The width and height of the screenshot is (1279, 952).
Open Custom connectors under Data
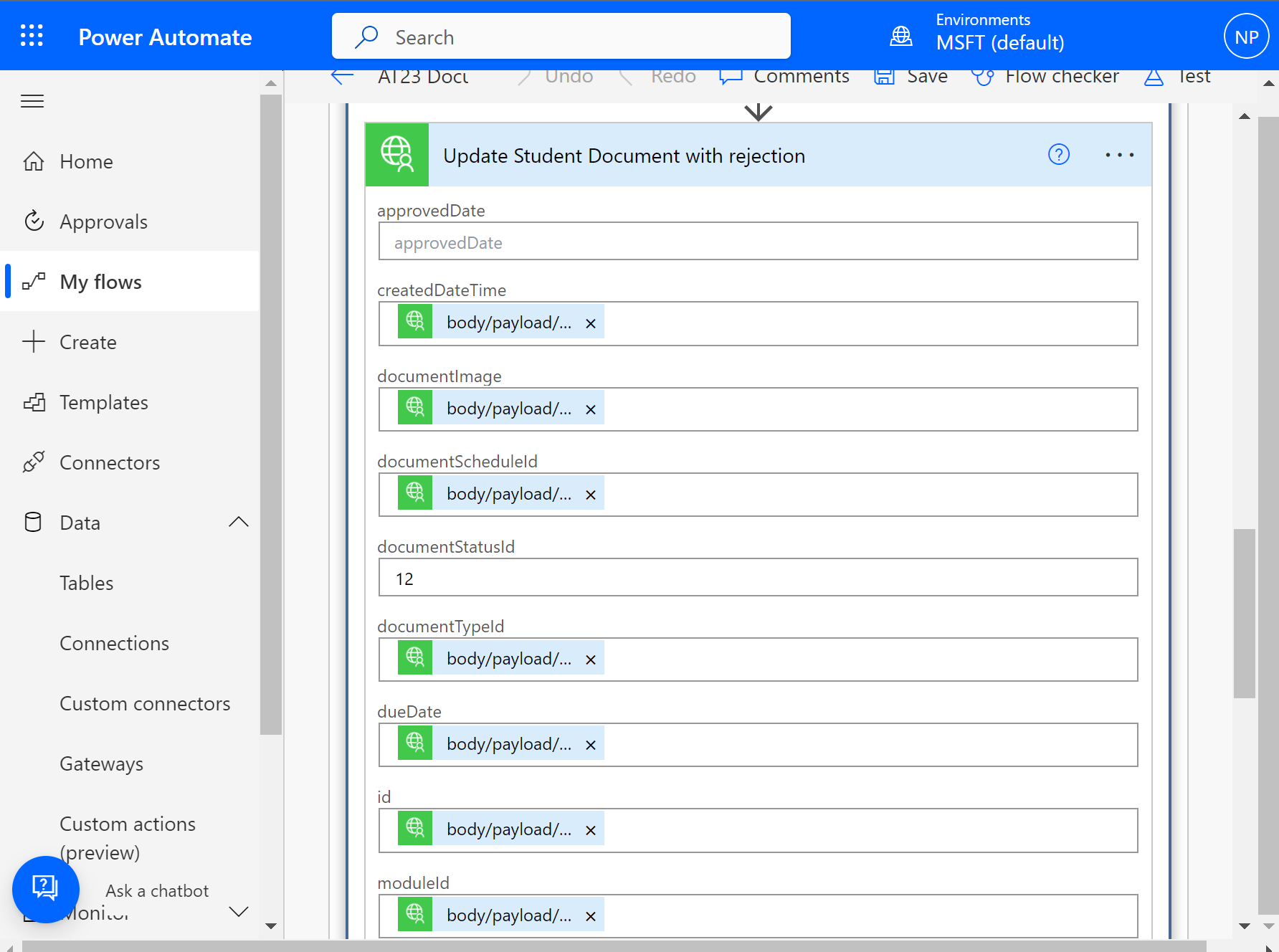[145, 703]
